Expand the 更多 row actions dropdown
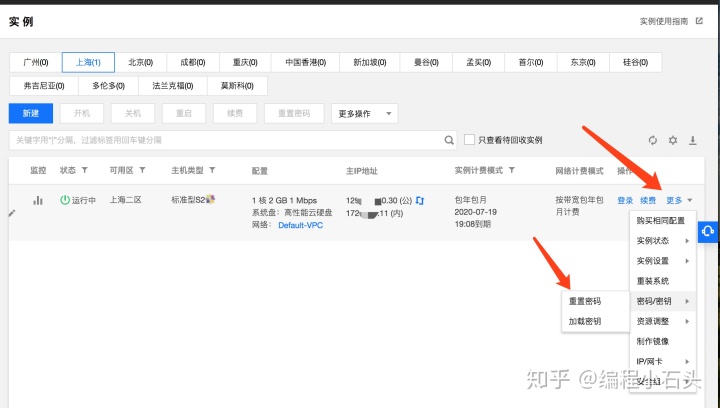The height and width of the screenshot is (408, 720). 679,200
